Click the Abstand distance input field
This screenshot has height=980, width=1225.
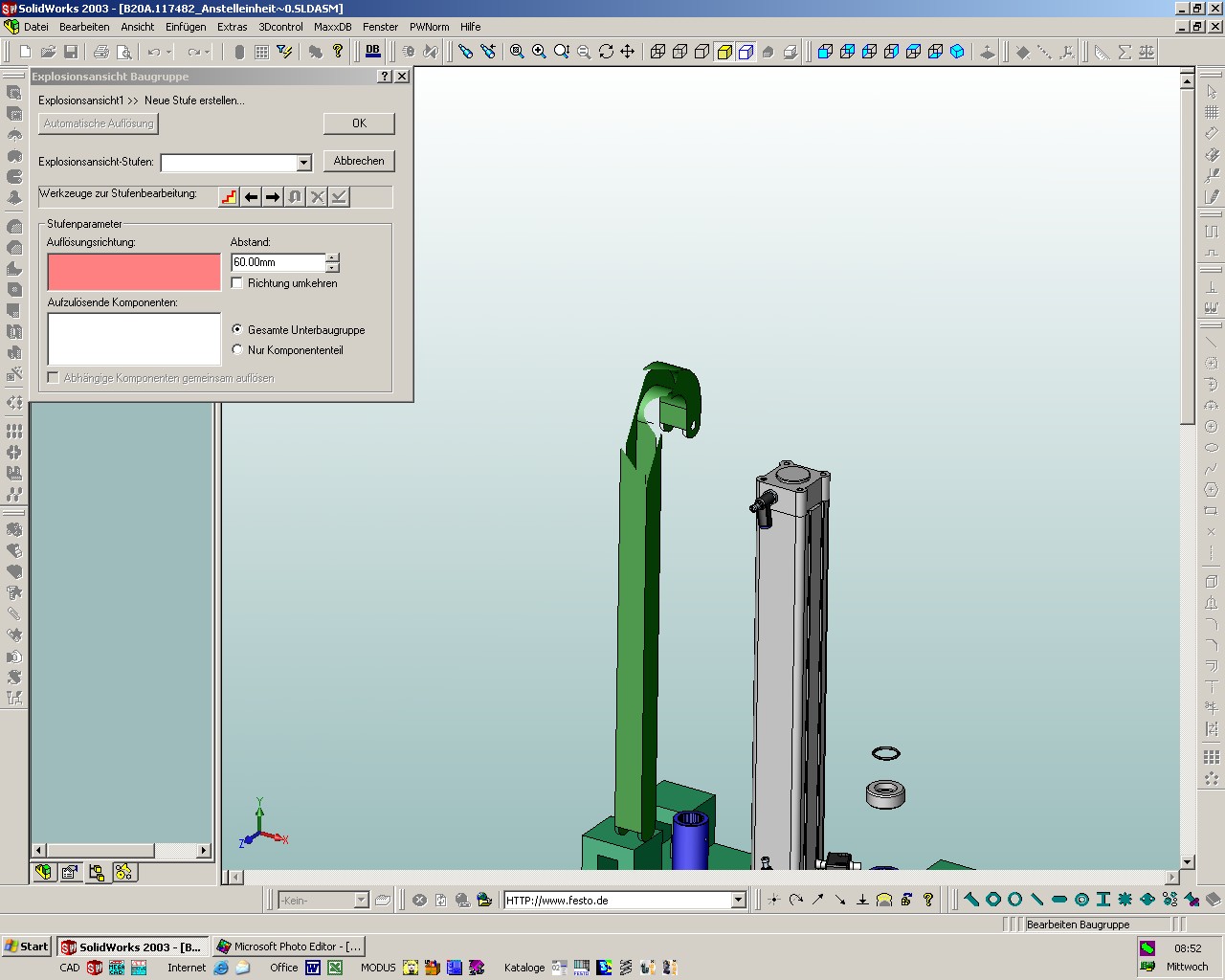(x=278, y=262)
